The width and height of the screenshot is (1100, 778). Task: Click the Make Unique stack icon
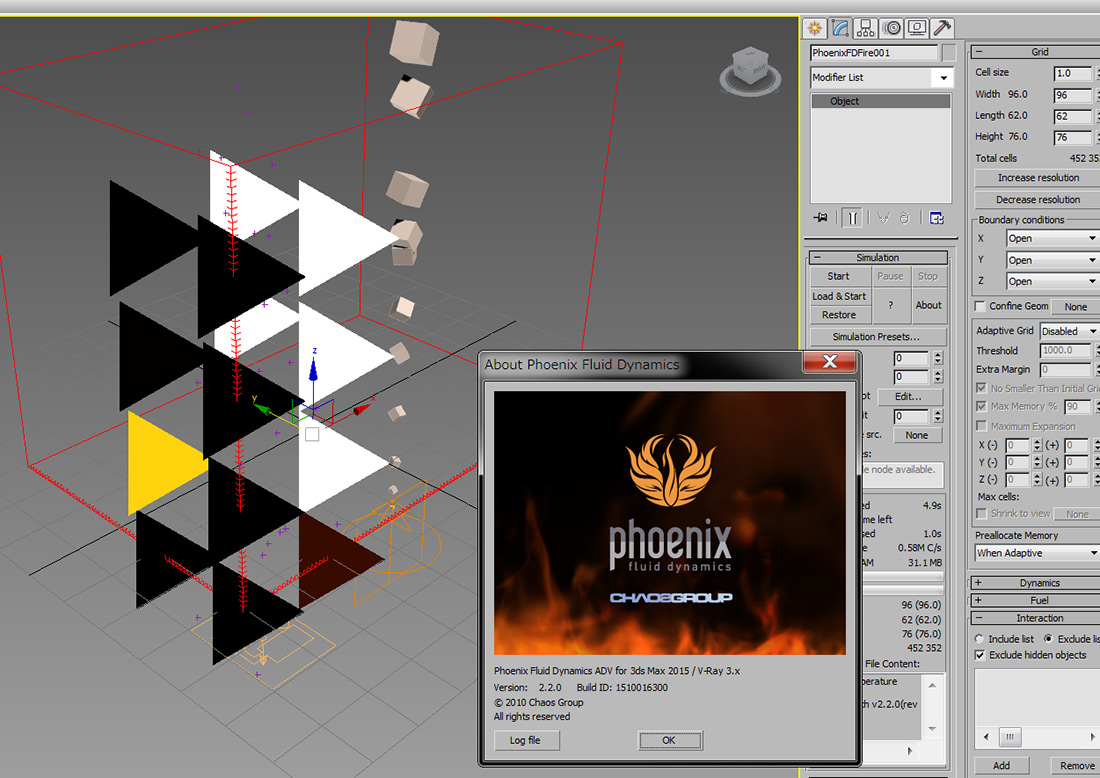[883, 218]
